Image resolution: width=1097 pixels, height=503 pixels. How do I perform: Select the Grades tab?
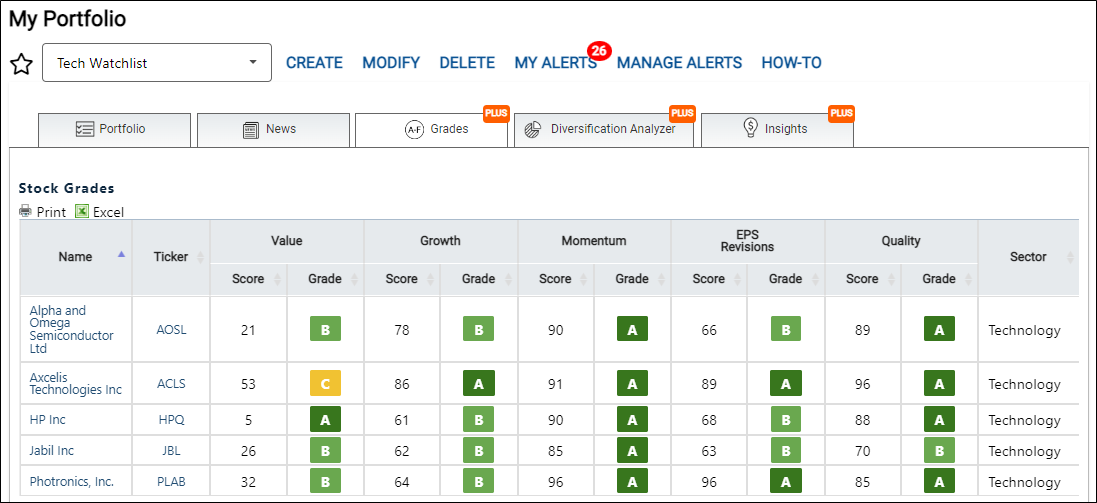pos(431,130)
